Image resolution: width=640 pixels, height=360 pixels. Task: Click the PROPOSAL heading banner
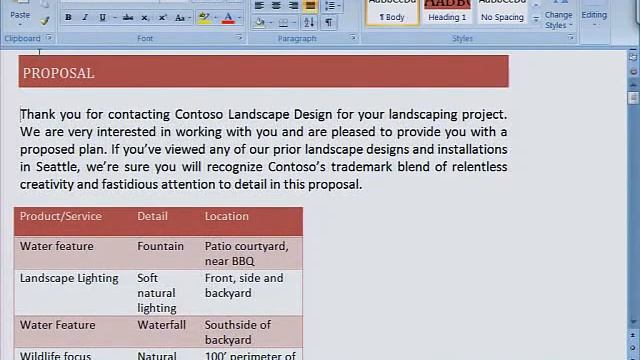[264, 71]
